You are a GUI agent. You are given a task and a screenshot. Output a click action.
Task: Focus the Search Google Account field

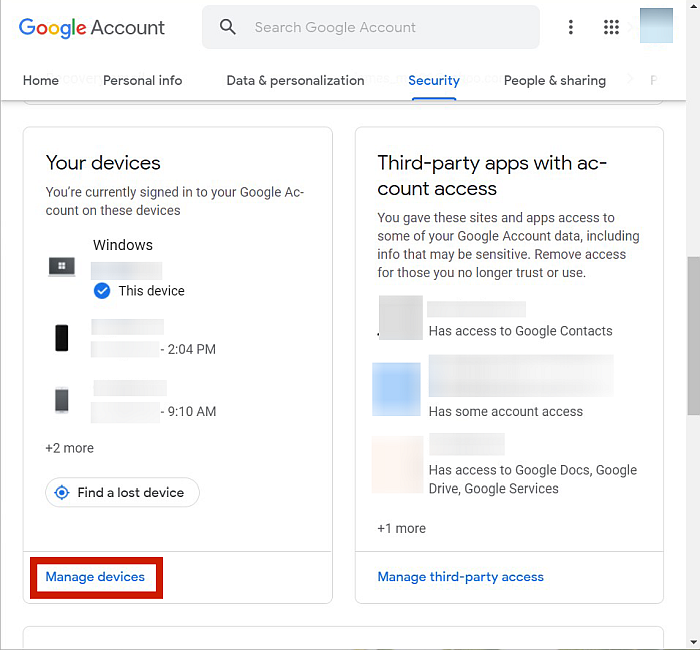pyautogui.click(x=371, y=27)
